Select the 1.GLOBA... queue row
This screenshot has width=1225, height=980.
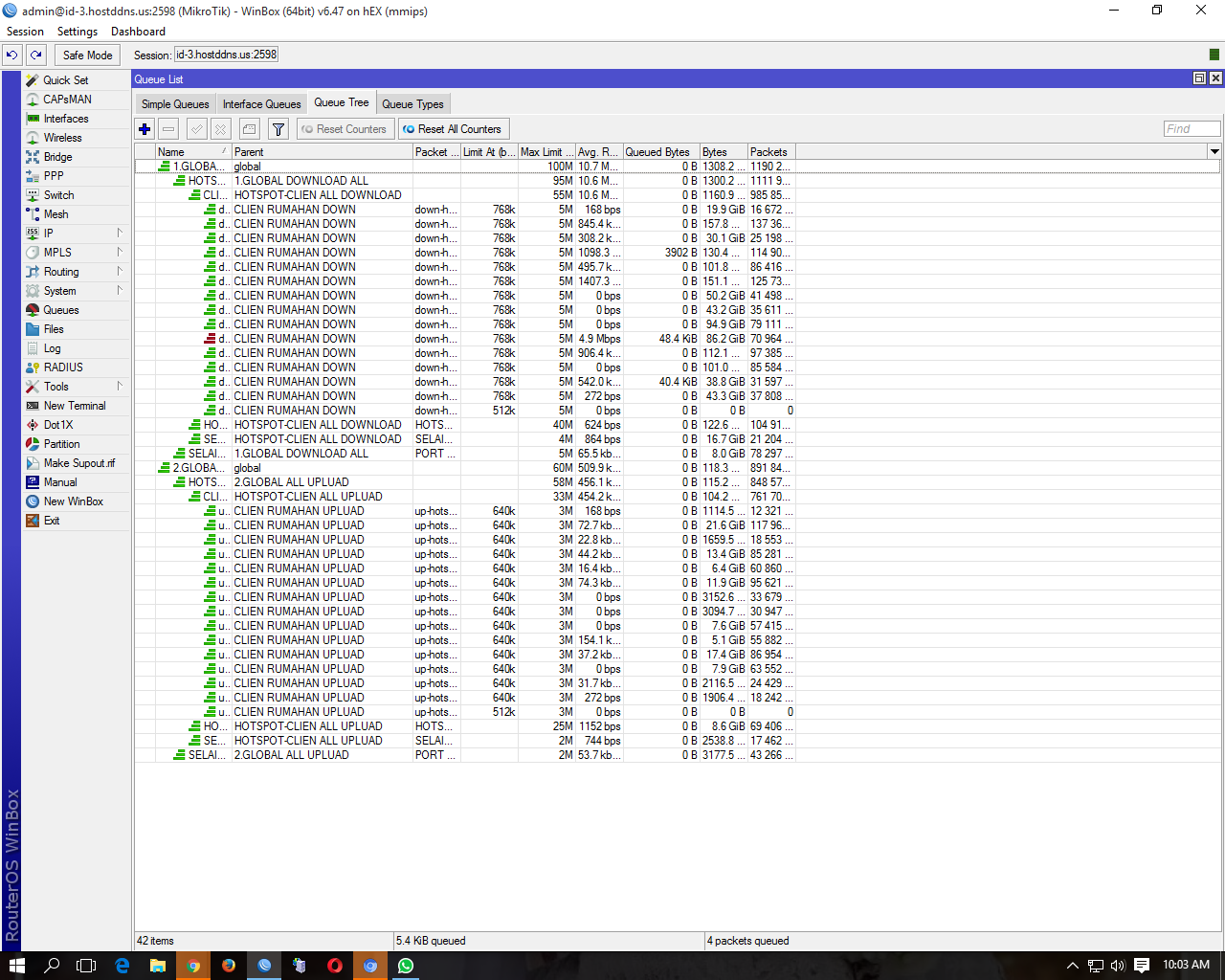click(x=677, y=167)
